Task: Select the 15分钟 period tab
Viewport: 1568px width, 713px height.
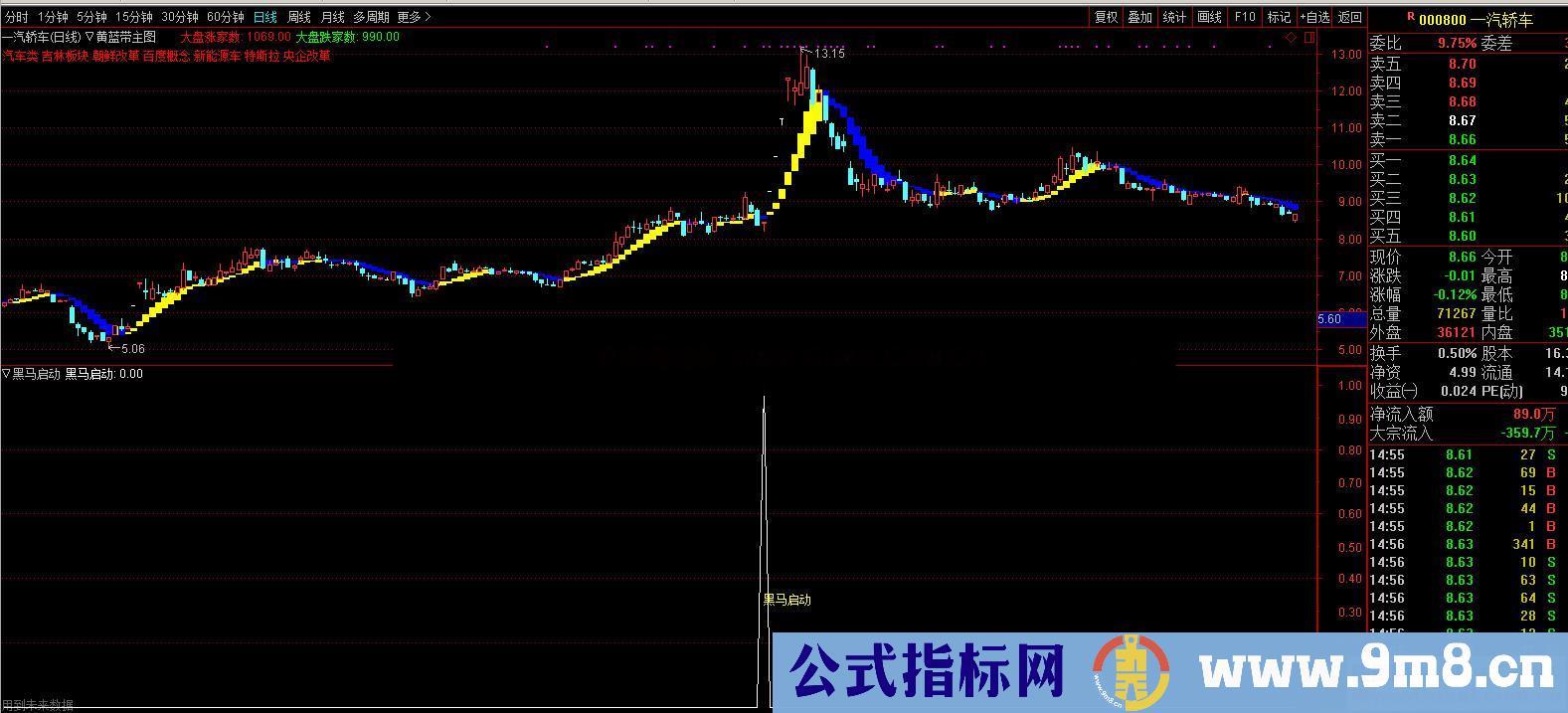Action: tap(133, 17)
